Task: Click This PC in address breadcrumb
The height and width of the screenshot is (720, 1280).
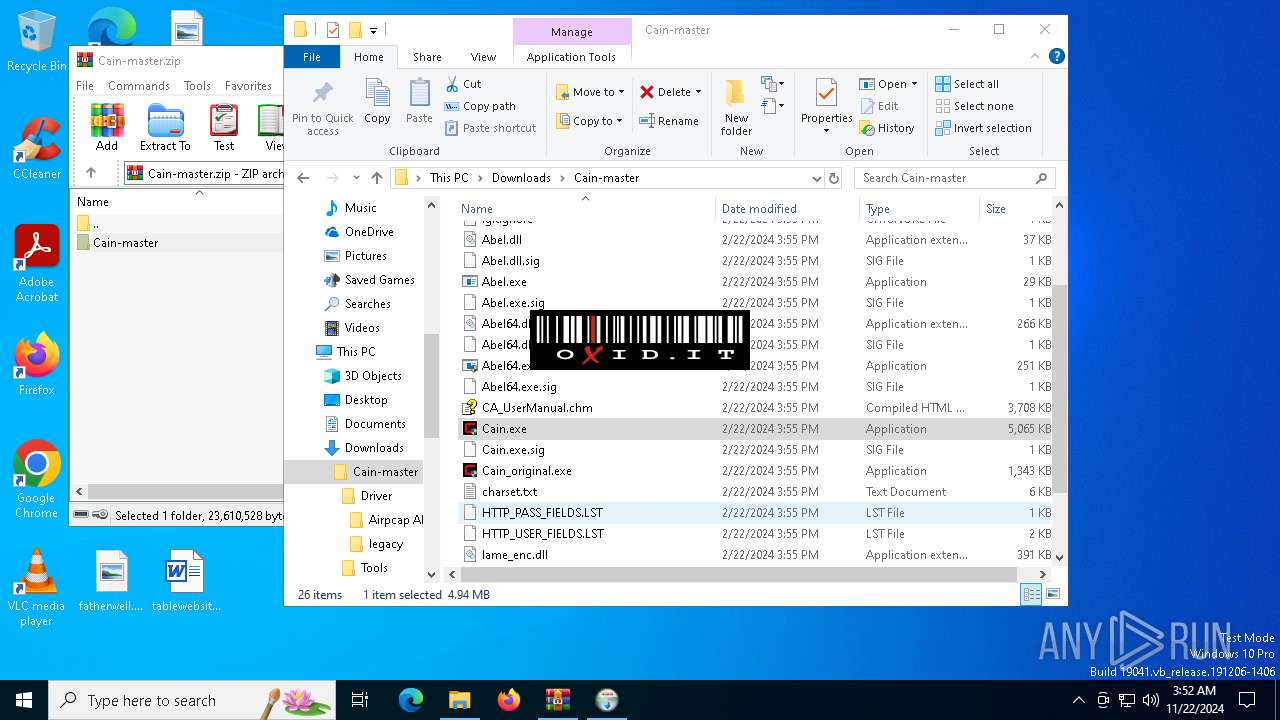Action: 449,178
